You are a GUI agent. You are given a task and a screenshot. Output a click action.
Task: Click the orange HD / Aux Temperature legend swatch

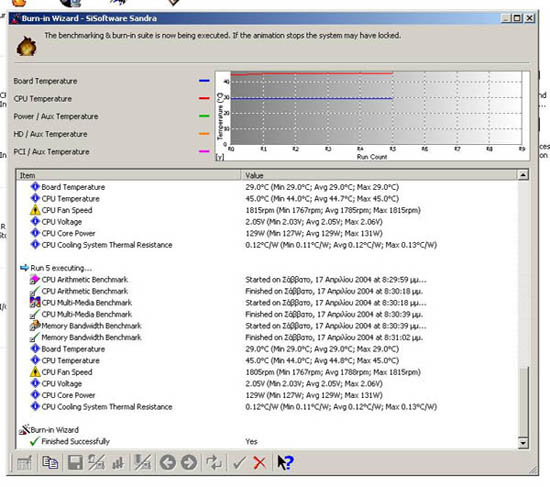tap(204, 134)
